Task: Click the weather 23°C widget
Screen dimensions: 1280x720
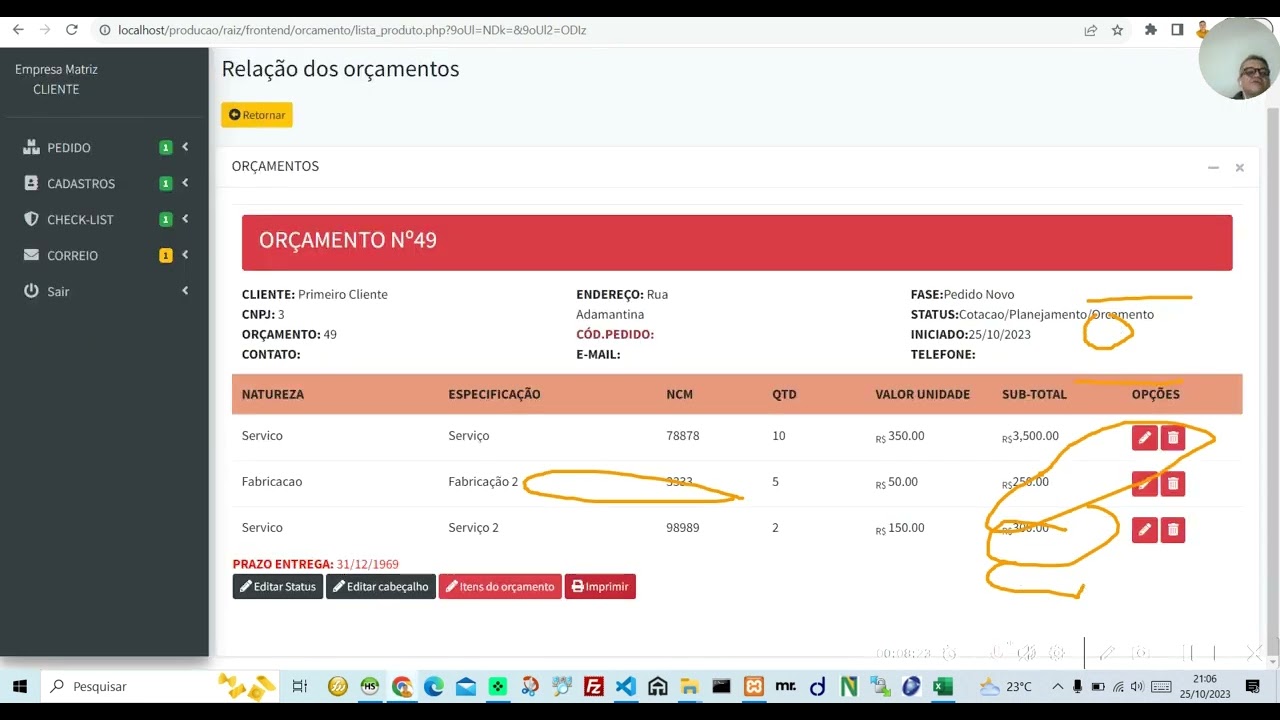Action: [x=1005, y=686]
